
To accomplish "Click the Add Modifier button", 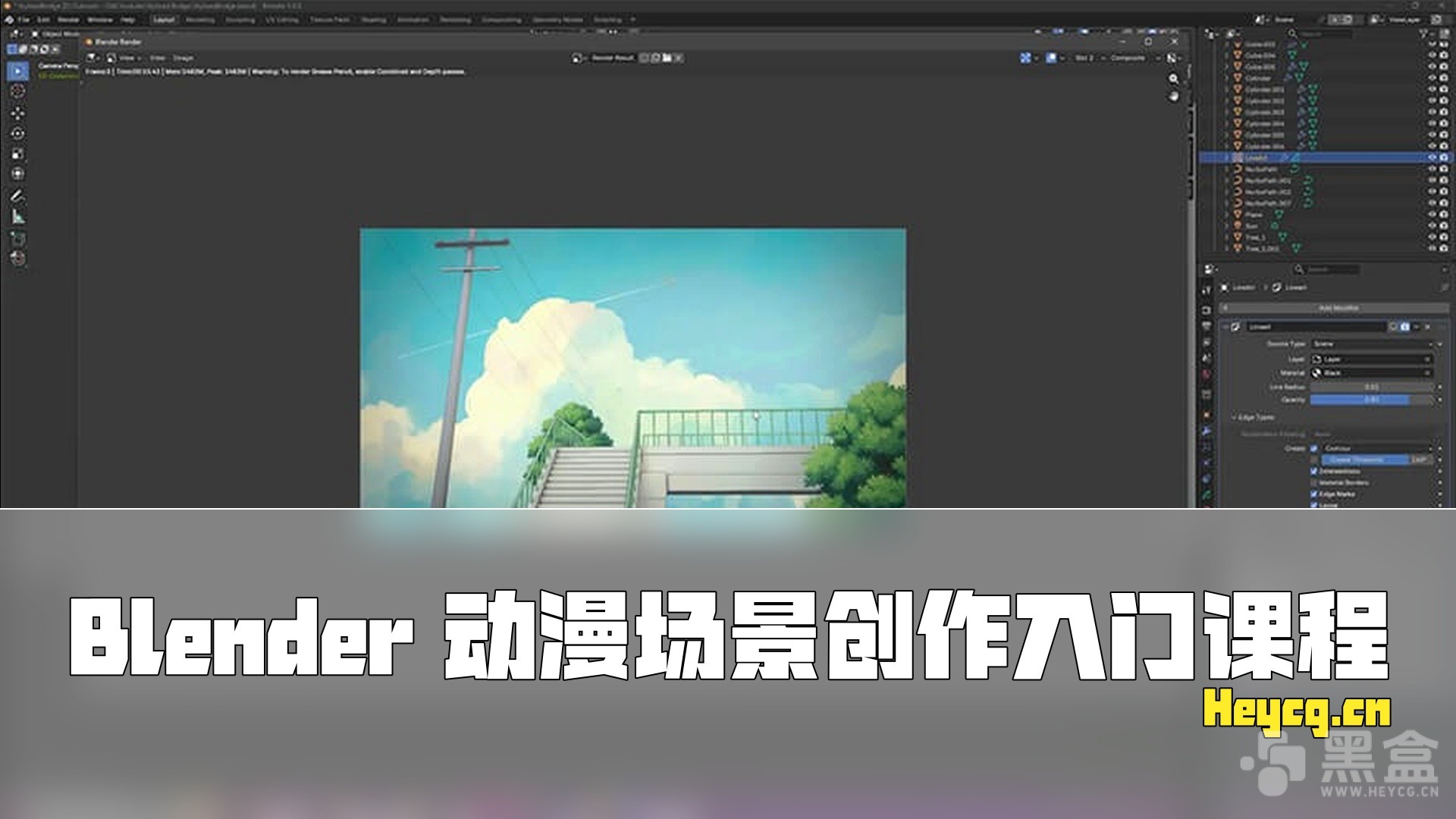I will coord(1335,308).
